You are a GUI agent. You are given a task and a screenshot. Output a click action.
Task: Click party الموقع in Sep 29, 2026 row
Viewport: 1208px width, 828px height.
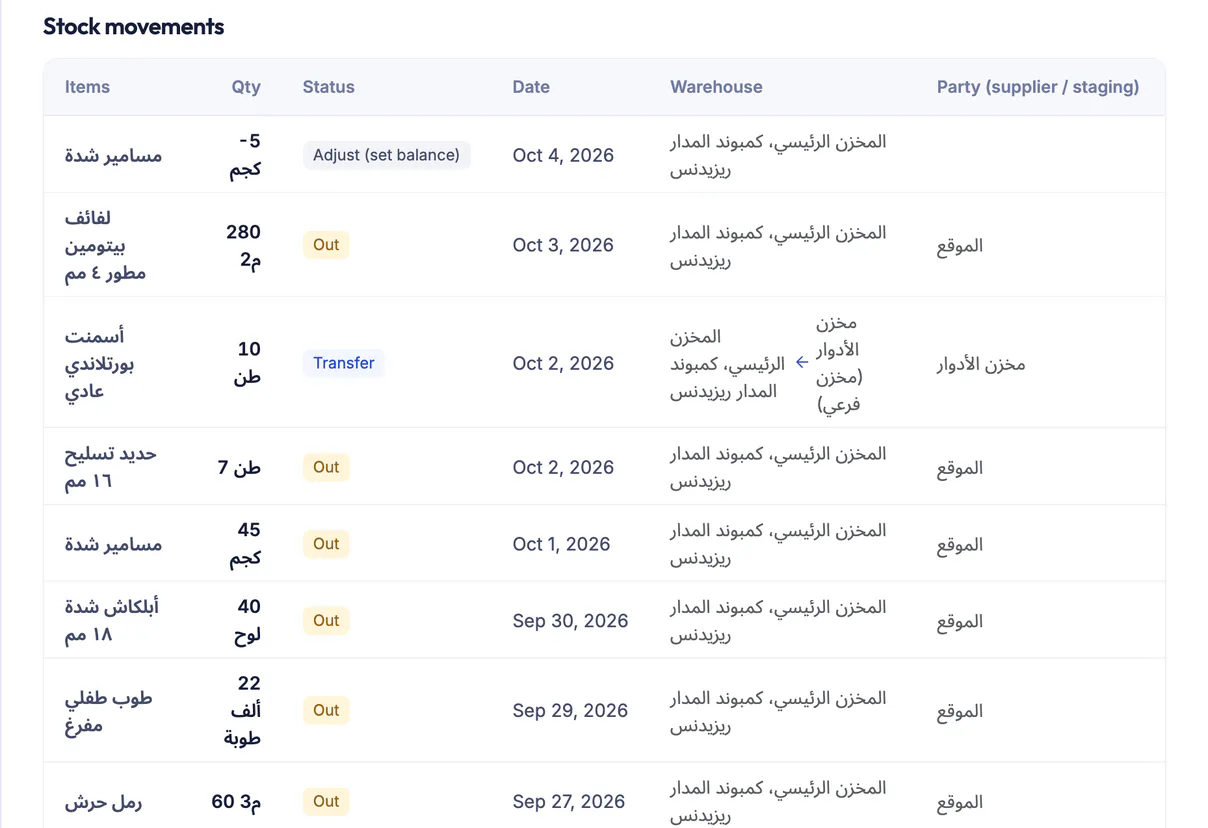(x=960, y=712)
